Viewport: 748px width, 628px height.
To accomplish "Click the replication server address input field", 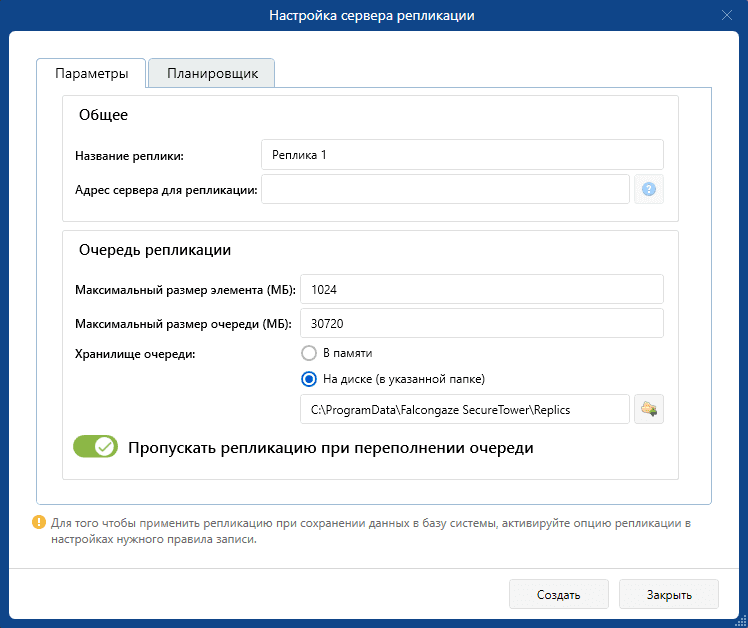I will tap(445, 189).
